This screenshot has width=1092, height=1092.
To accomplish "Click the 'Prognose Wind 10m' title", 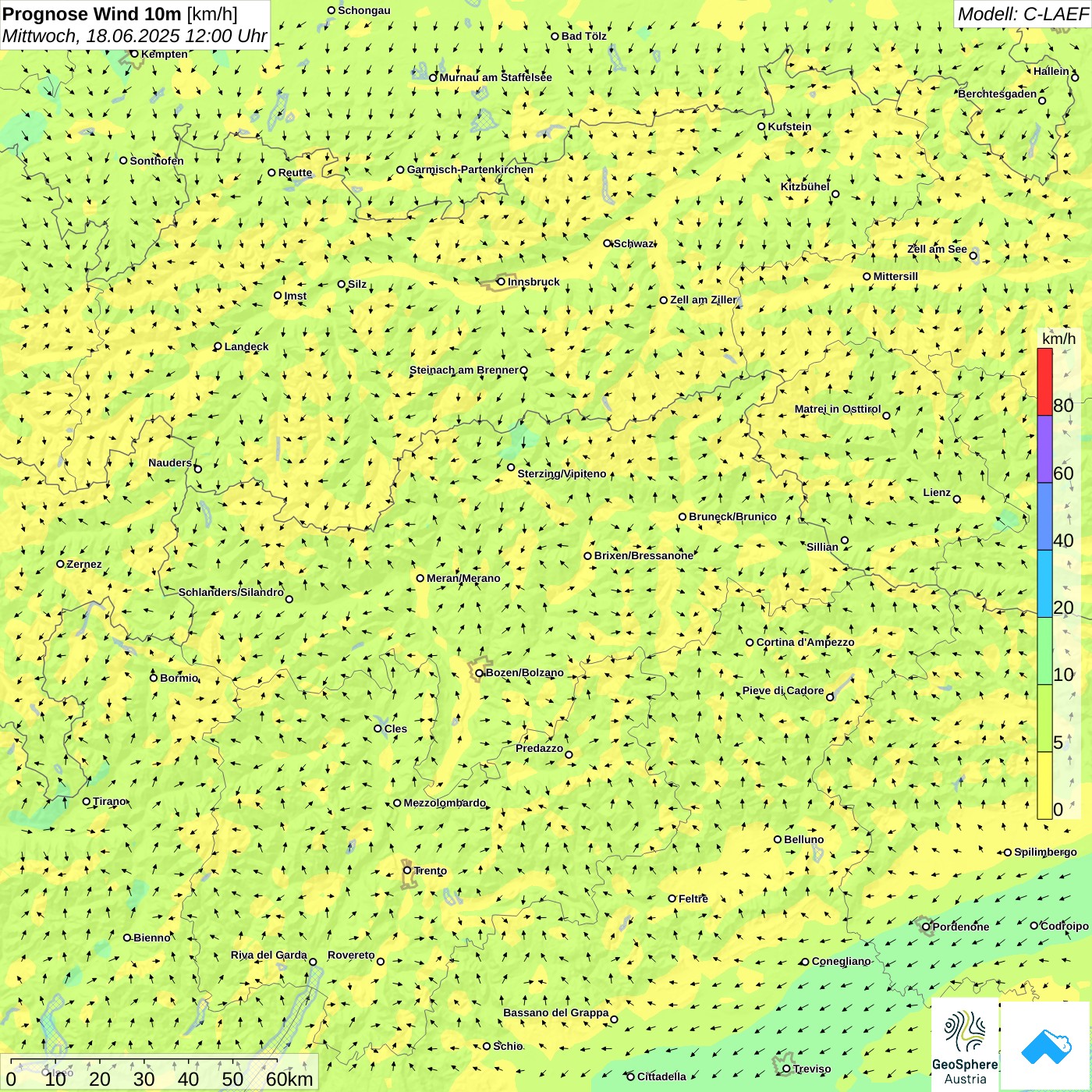I will click(x=91, y=14).
